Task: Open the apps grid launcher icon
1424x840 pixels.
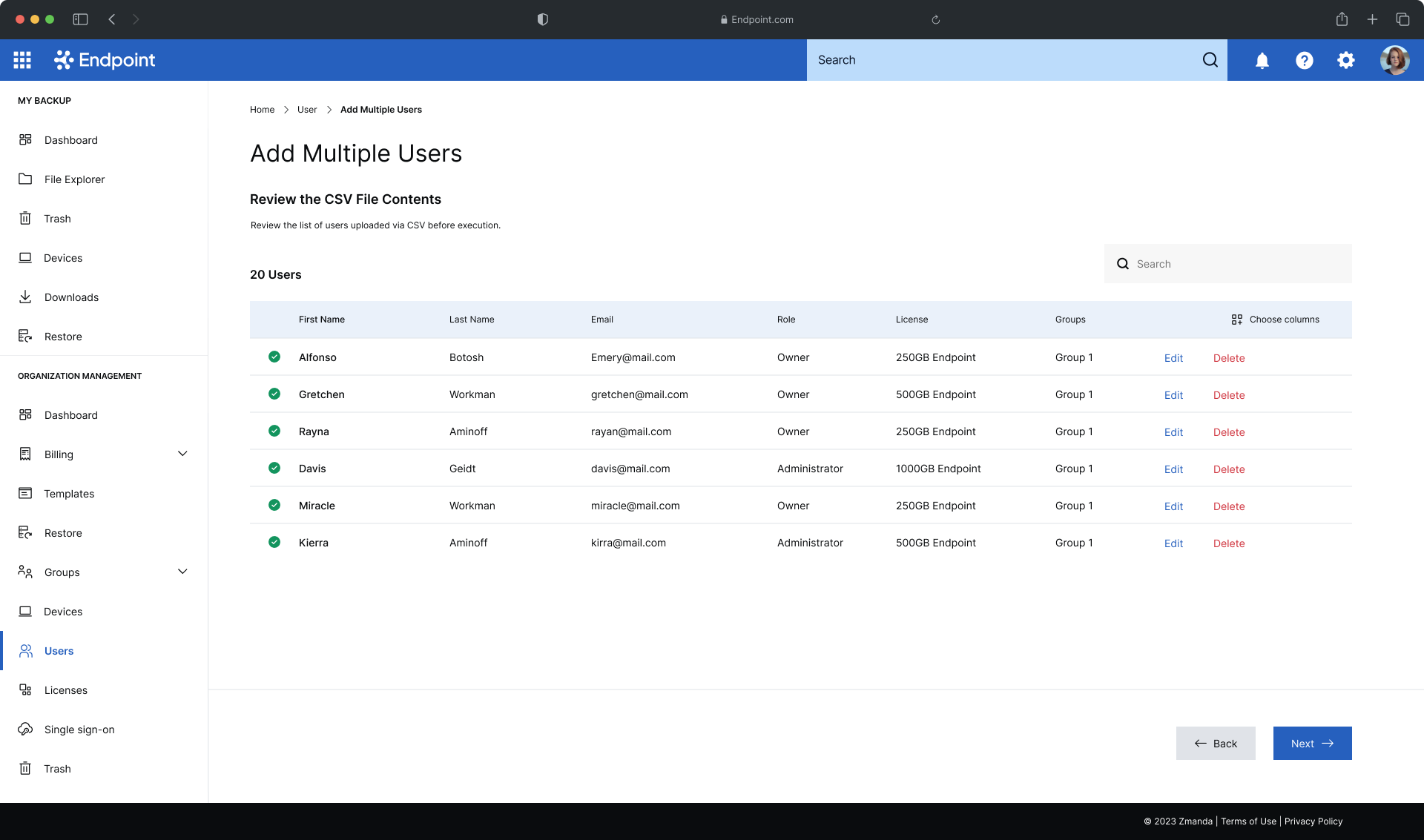Action: (22, 60)
